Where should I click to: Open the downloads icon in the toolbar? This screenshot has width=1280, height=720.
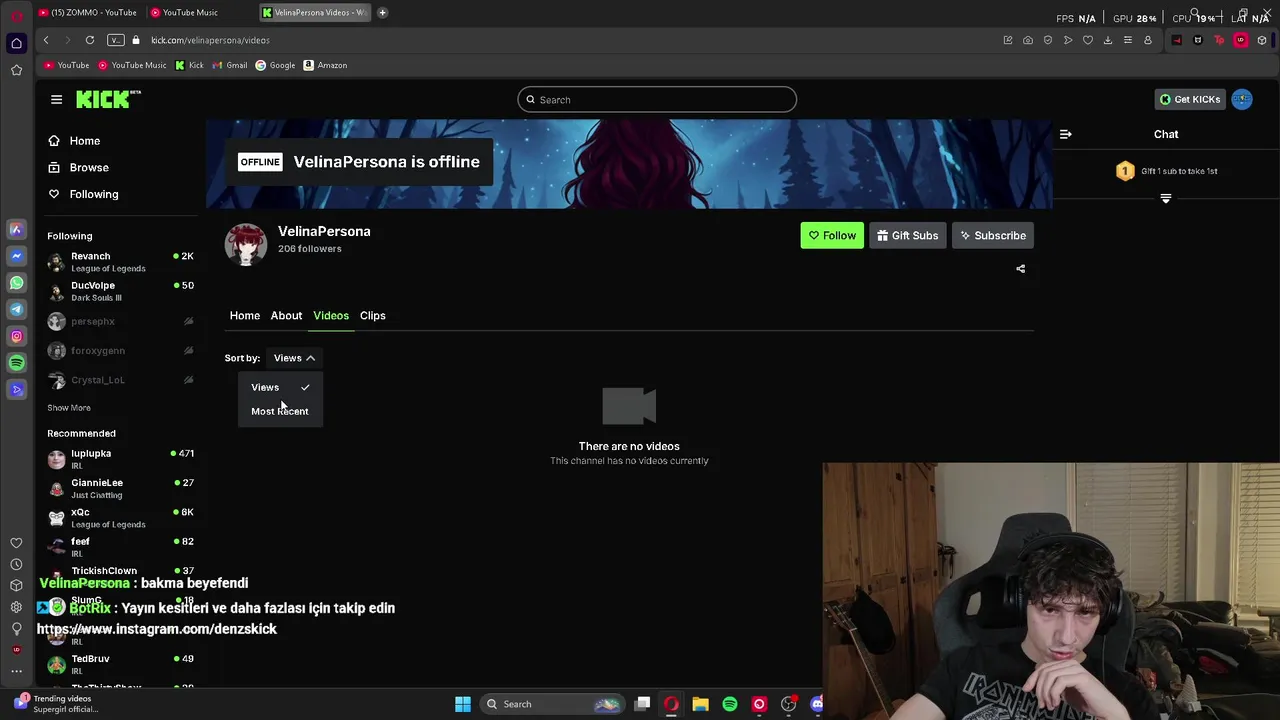1108,40
